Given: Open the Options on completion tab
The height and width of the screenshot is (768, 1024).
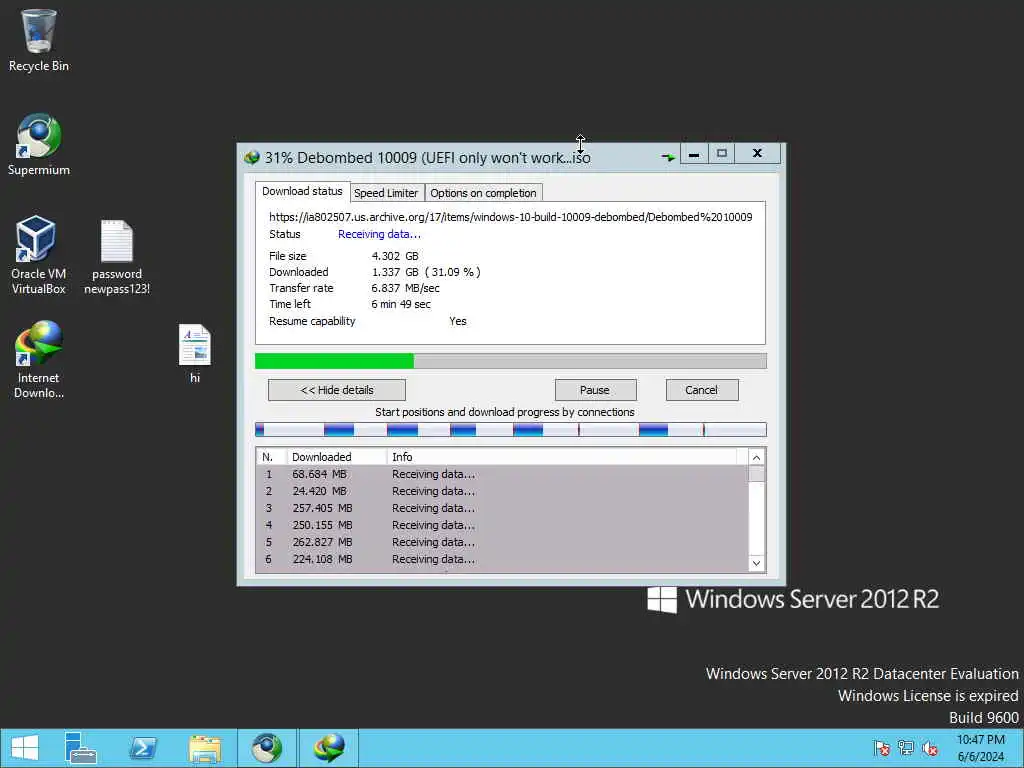Looking at the screenshot, I should coord(483,193).
